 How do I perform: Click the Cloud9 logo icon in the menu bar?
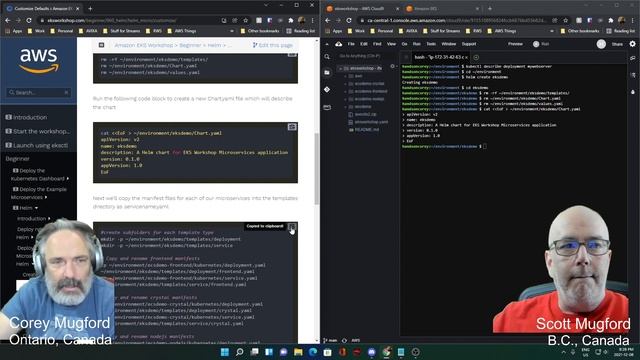339,44
